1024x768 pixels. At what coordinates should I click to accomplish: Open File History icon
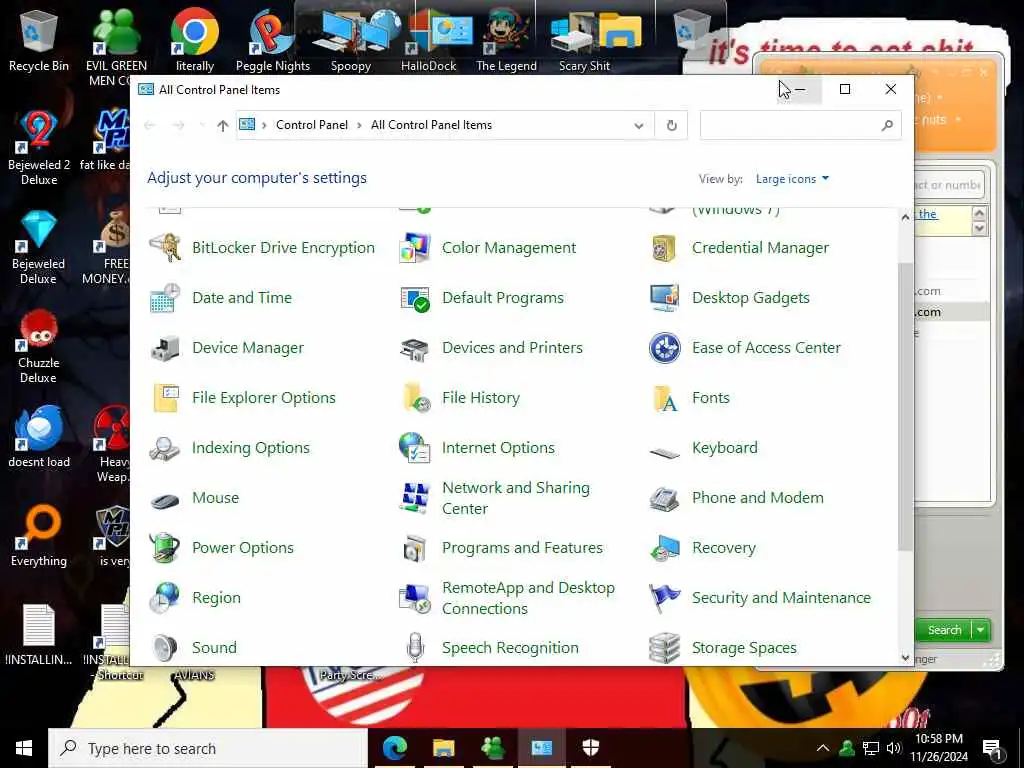(x=415, y=398)
